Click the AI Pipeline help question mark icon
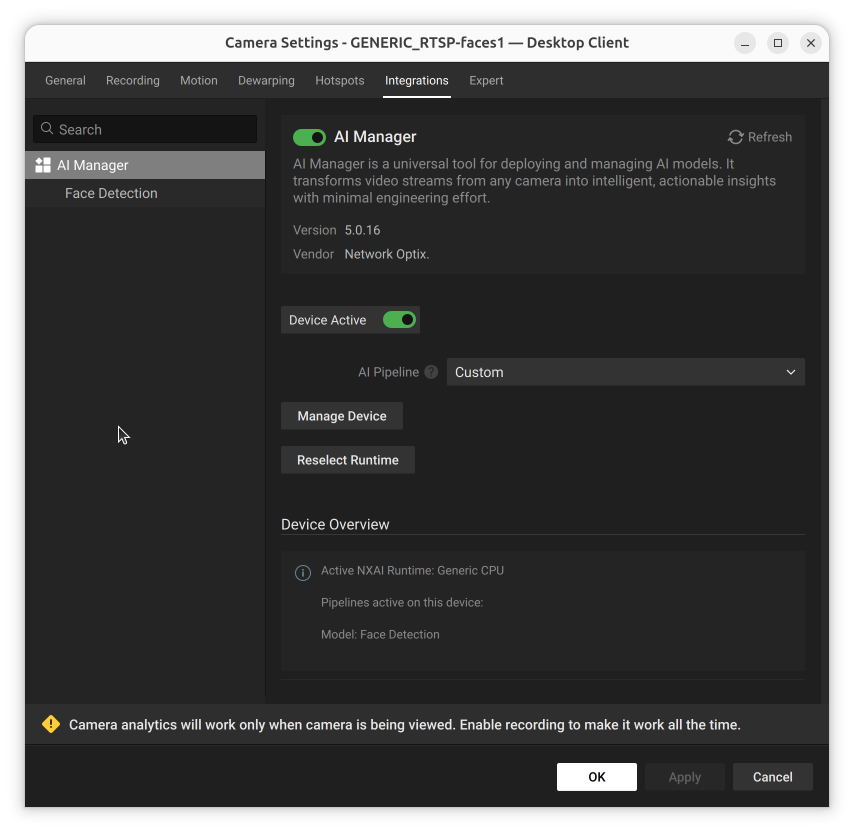 [x=431, y=372]
